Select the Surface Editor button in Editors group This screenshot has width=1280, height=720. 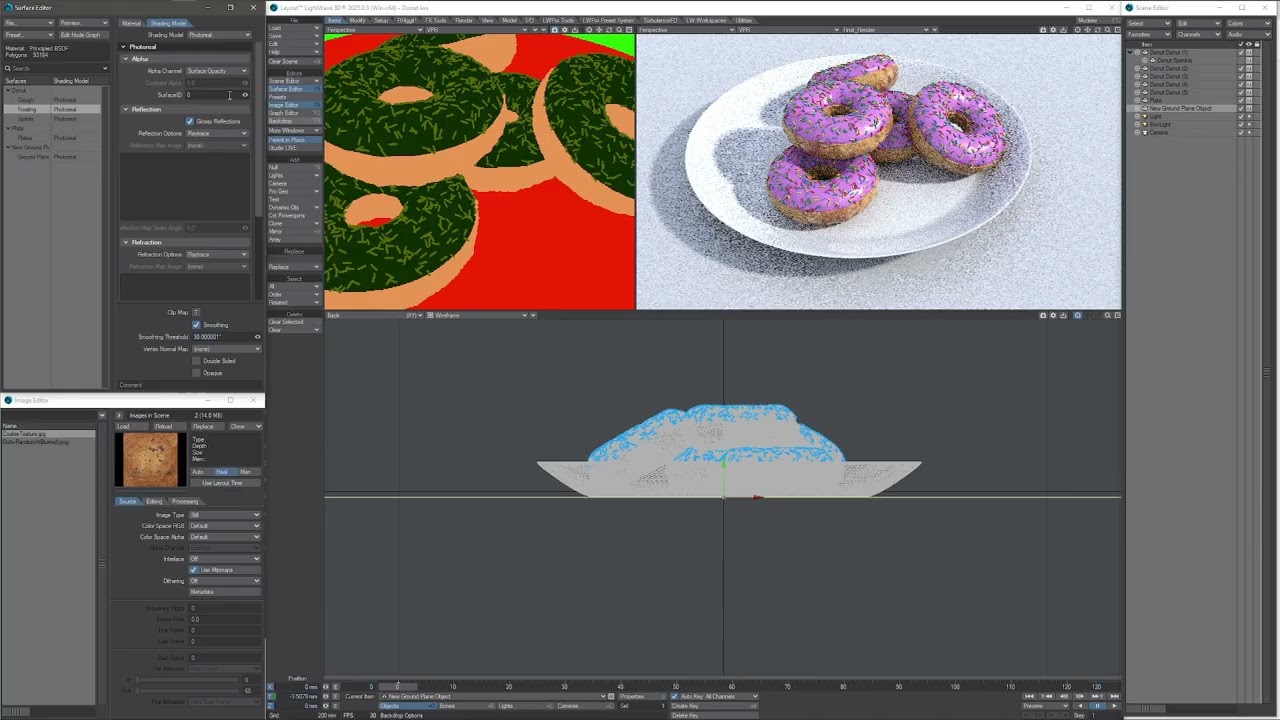pos(294,89)
